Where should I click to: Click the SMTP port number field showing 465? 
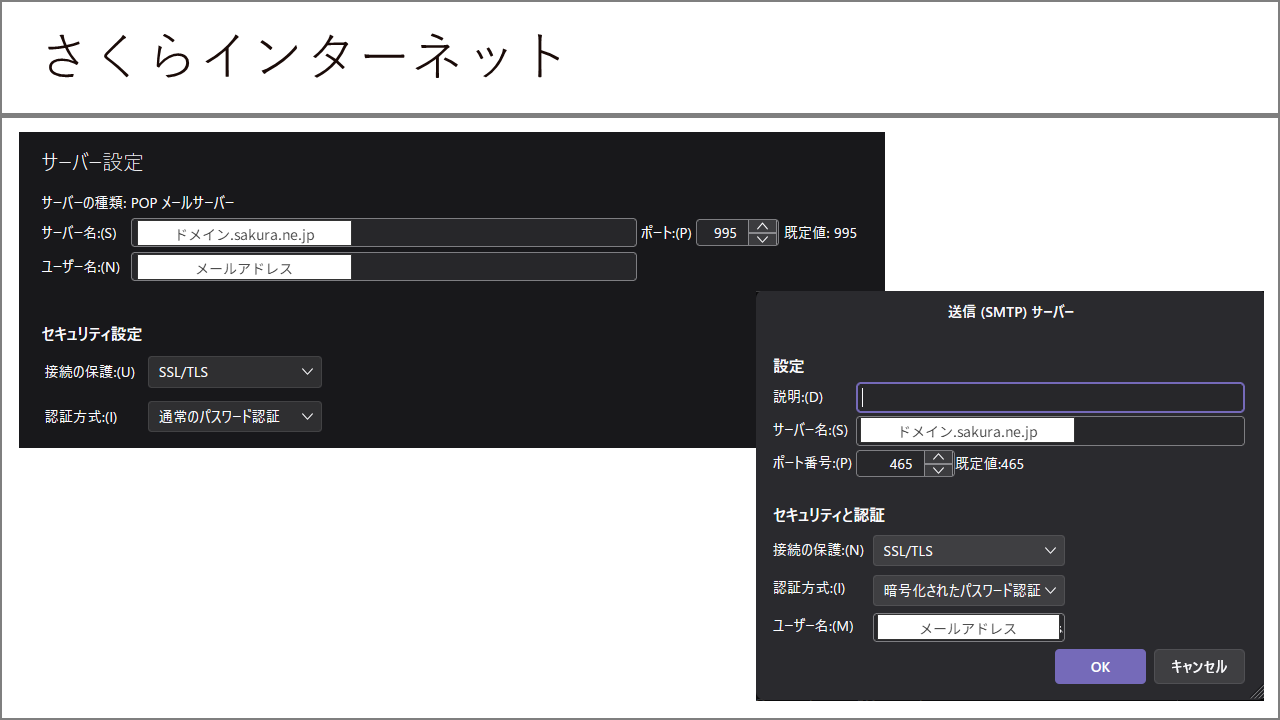(x=891, y=464)
